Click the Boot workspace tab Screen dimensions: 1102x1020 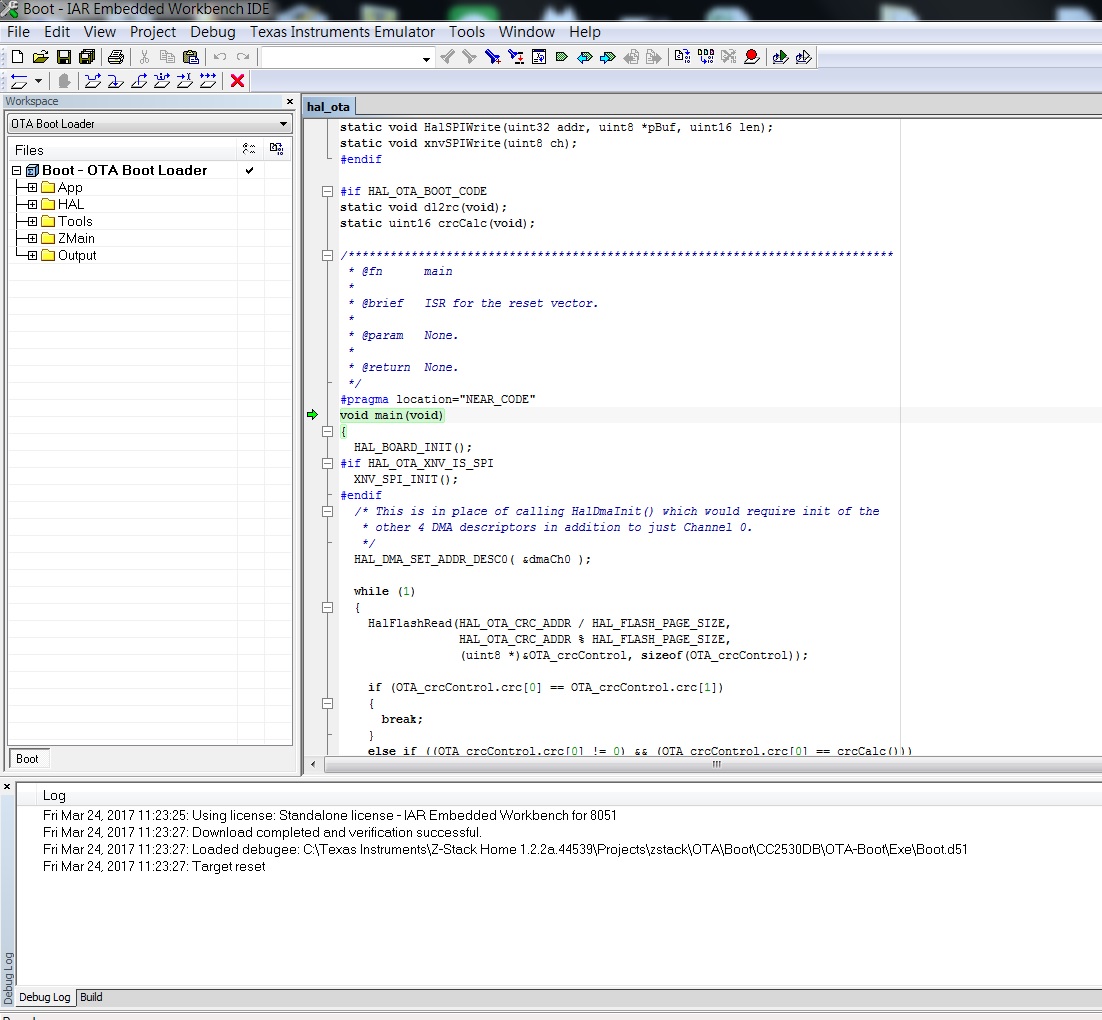27,758
